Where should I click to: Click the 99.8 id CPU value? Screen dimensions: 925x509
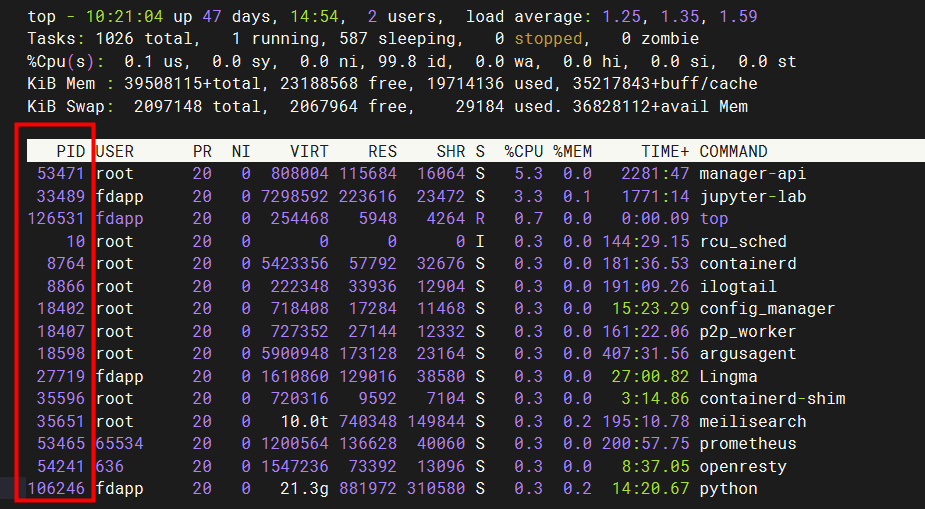pyautogui.click(x=416, y=61)
